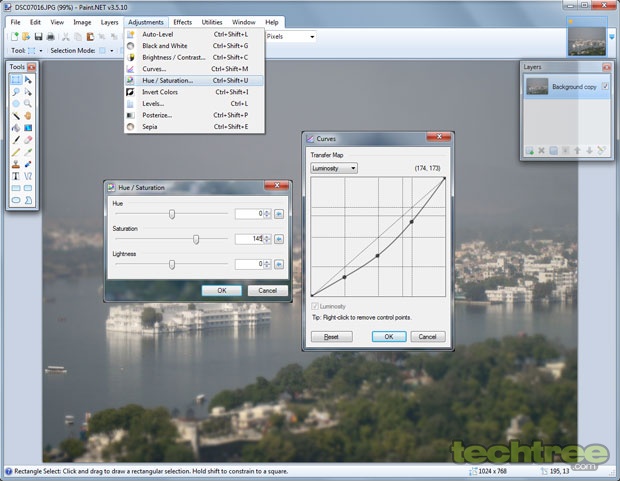The height and width of the screenshot is (481, 620).
Task: Select the Line/Curve tool
Action: (28, 176)
